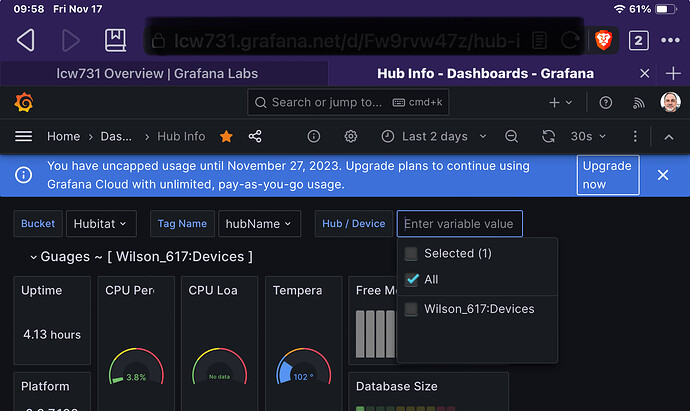Focus the Search or jump to field
Screen dimensions: 690x411
point(348,103)
